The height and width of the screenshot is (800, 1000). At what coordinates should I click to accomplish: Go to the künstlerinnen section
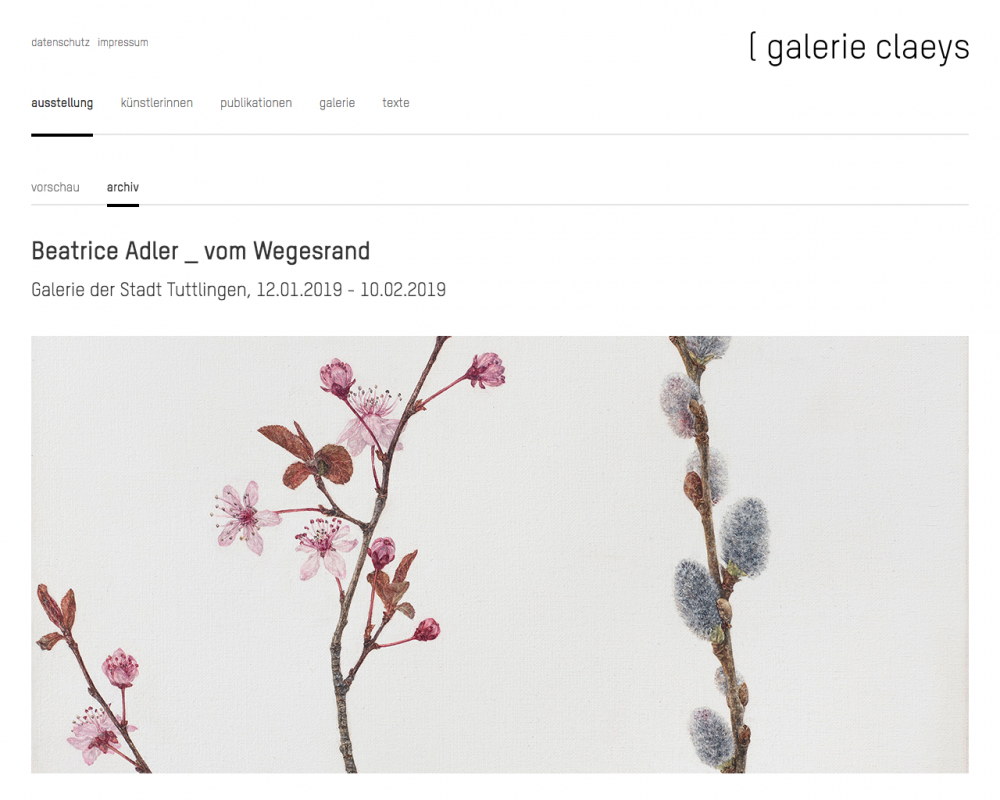pyautogui.click(x=156, y=103)
